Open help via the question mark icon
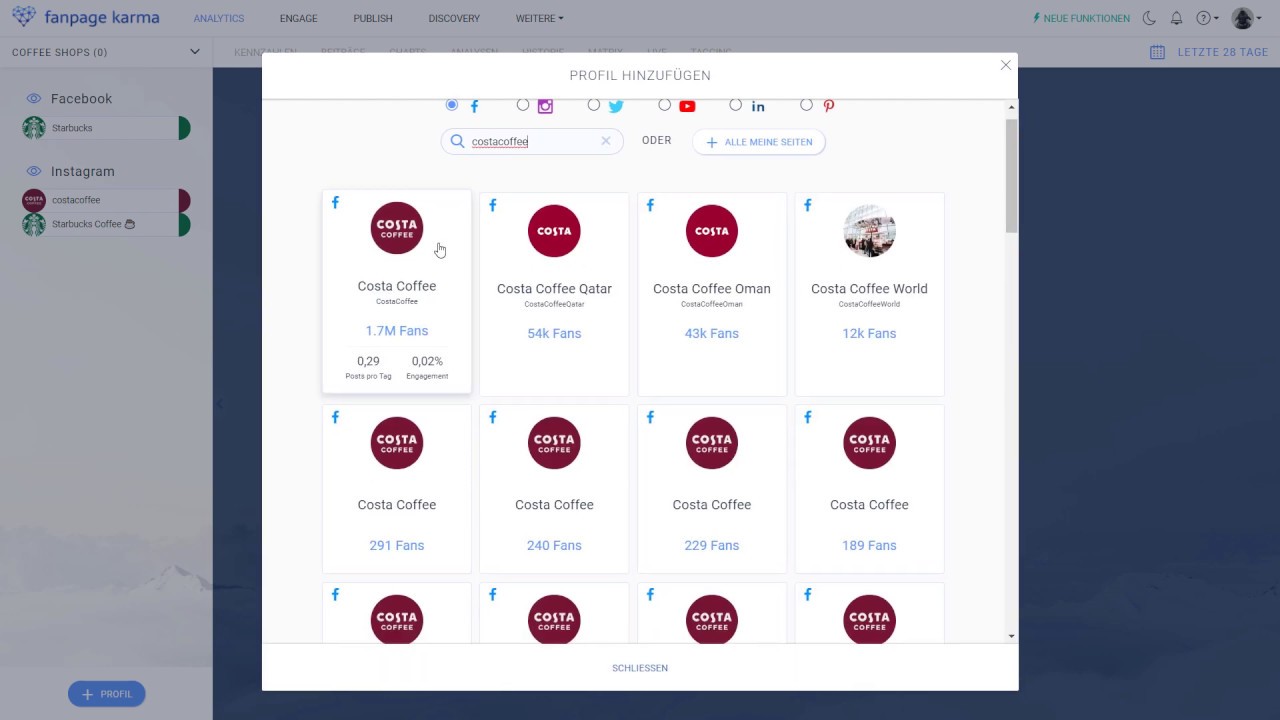 pyautogui.click(x=1205, y=17)
